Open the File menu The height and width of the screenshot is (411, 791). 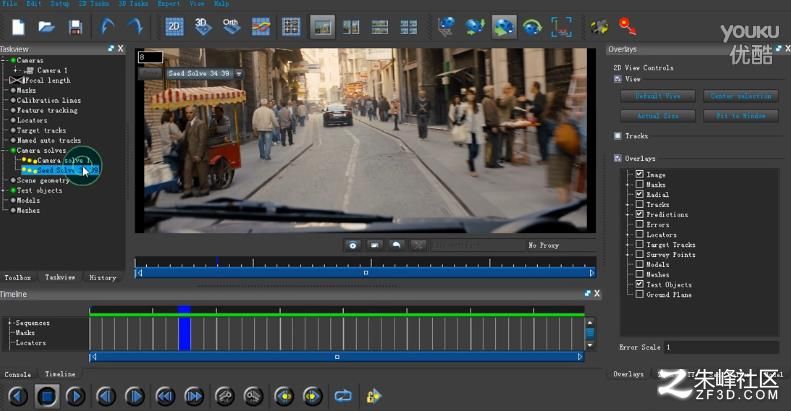tap(10, 4)
